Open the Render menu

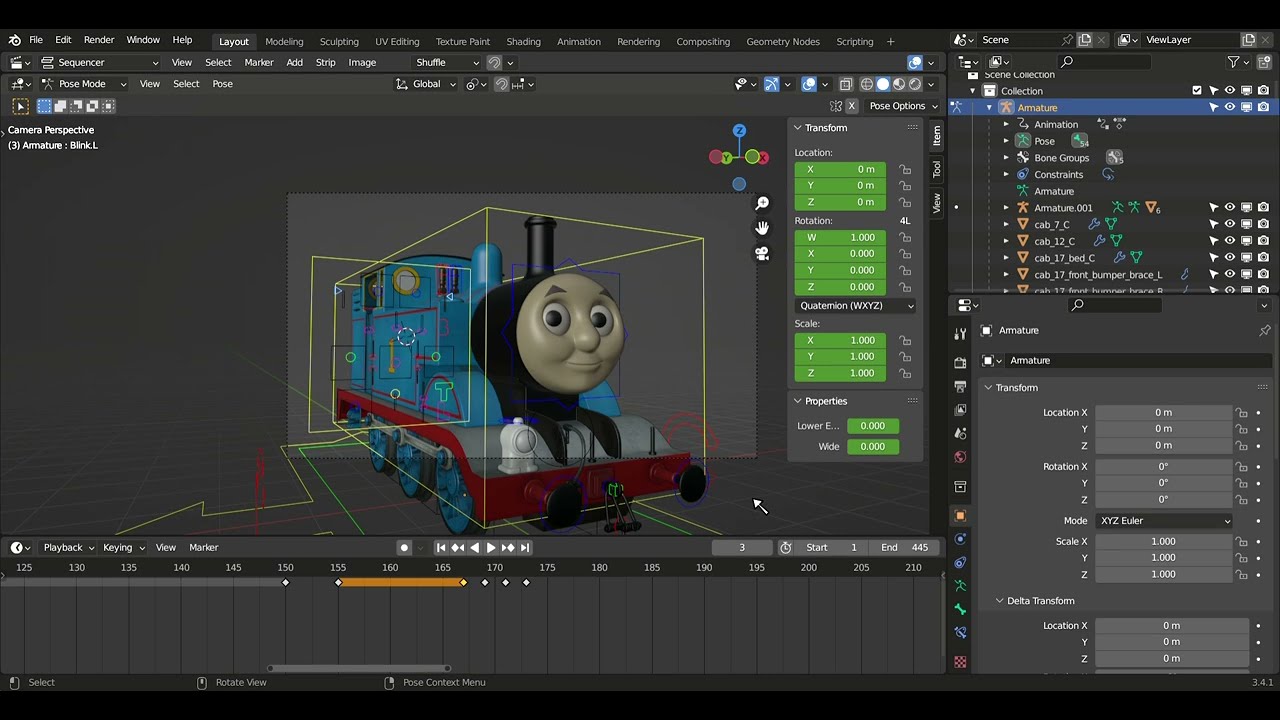(x=98, y=40)
